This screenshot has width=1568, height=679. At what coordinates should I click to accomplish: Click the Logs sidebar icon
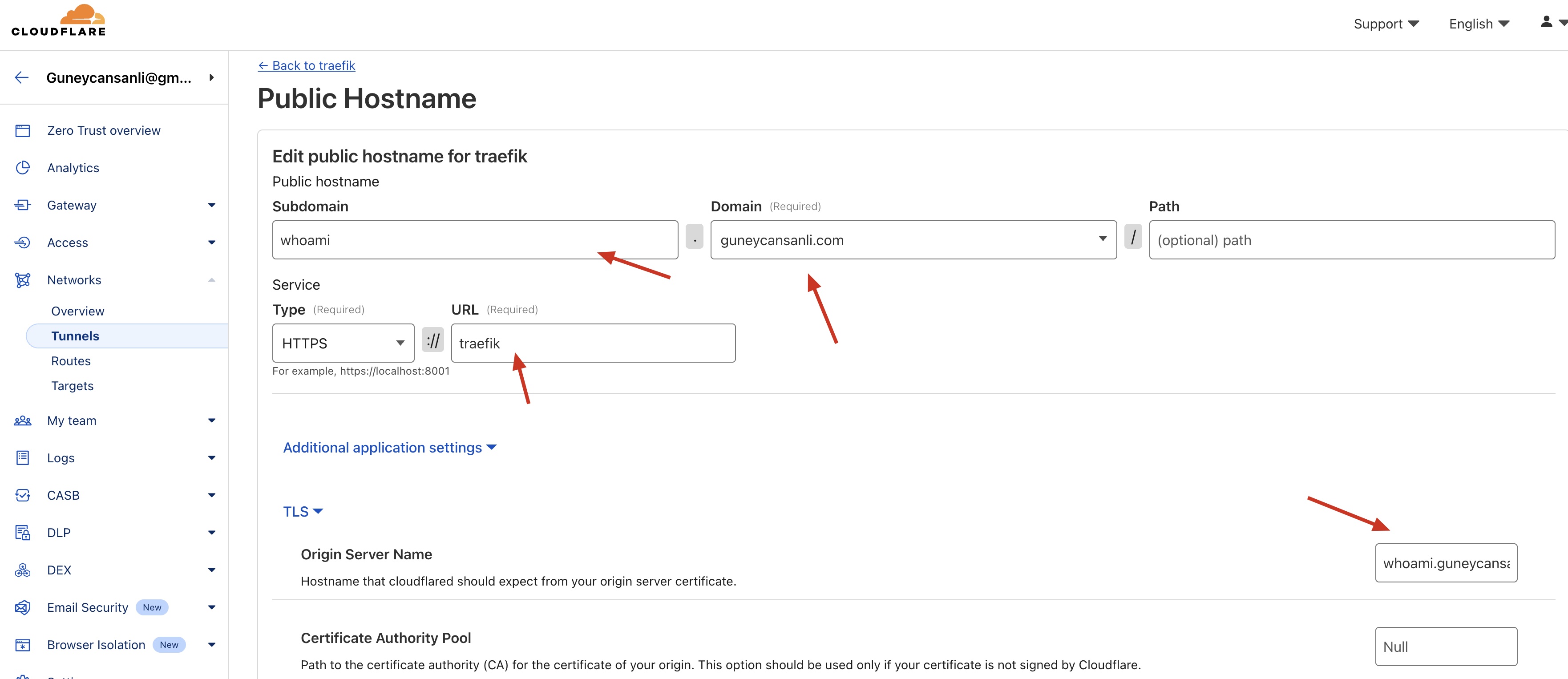23,458
